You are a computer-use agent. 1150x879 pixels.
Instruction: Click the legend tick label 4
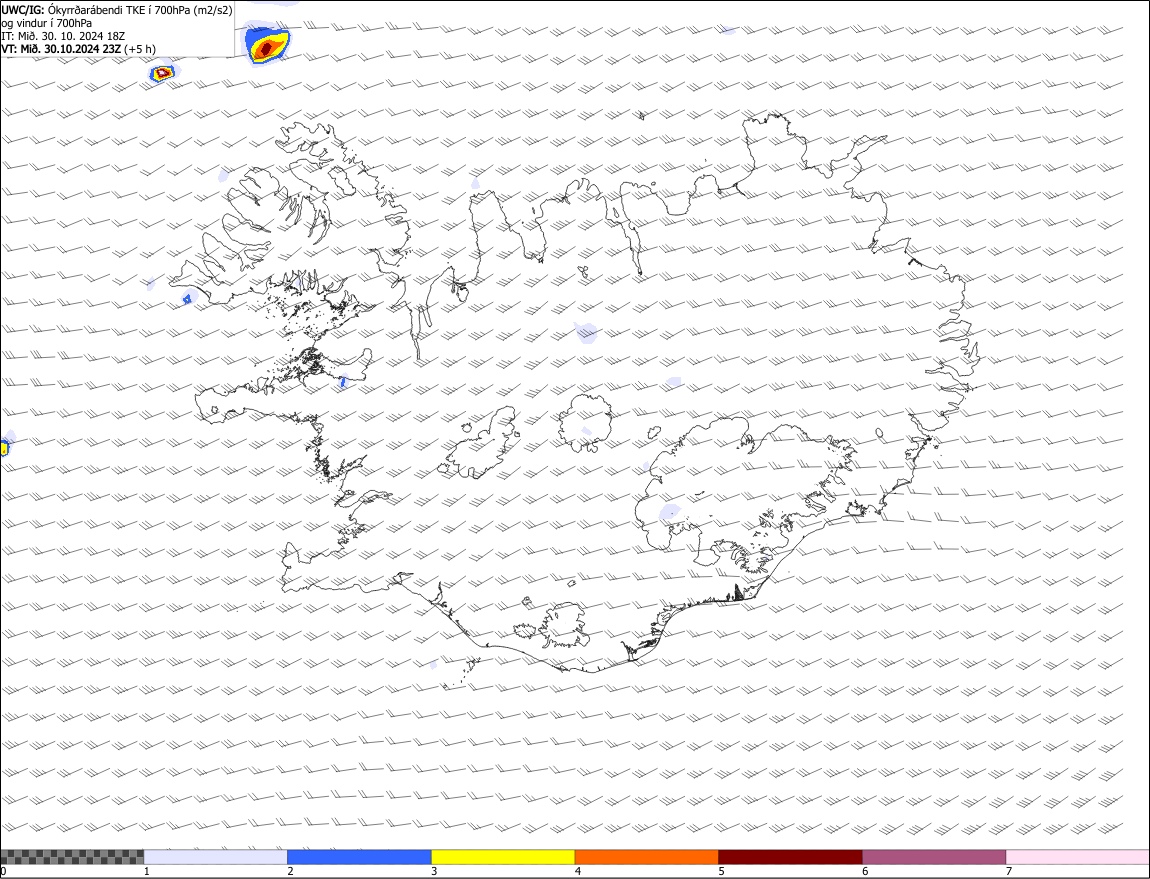[578, 871]
